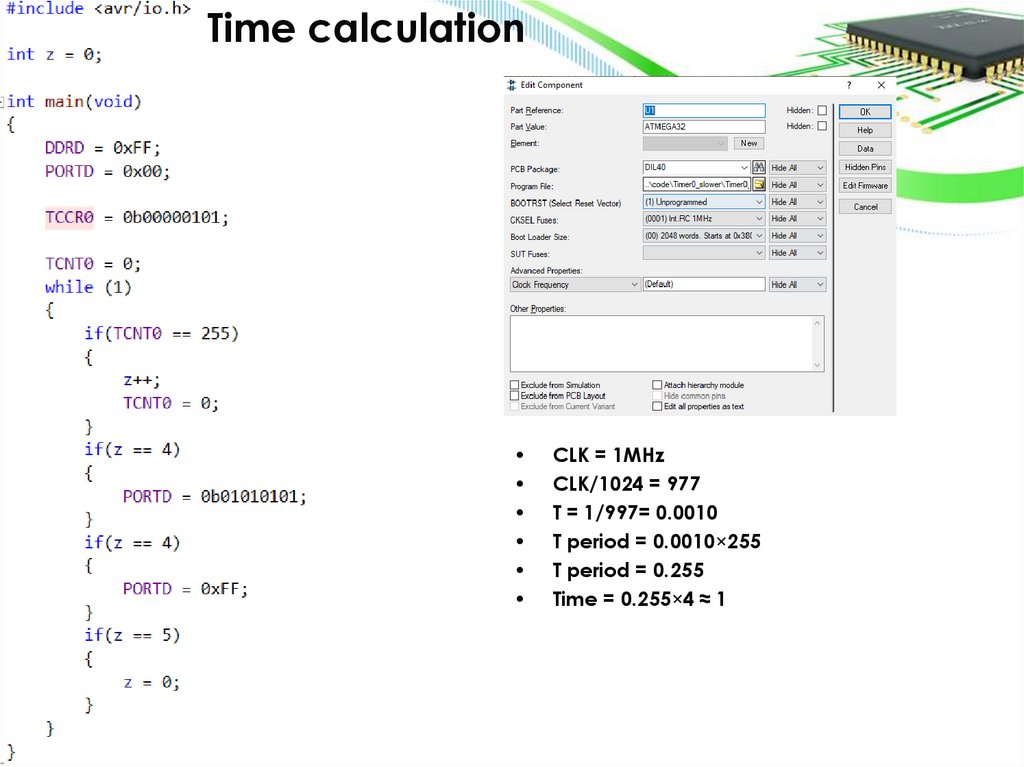Screen dimensions: 1024x767
Task: Click the PCB package search binoculars icon
Action: (759, 167)
